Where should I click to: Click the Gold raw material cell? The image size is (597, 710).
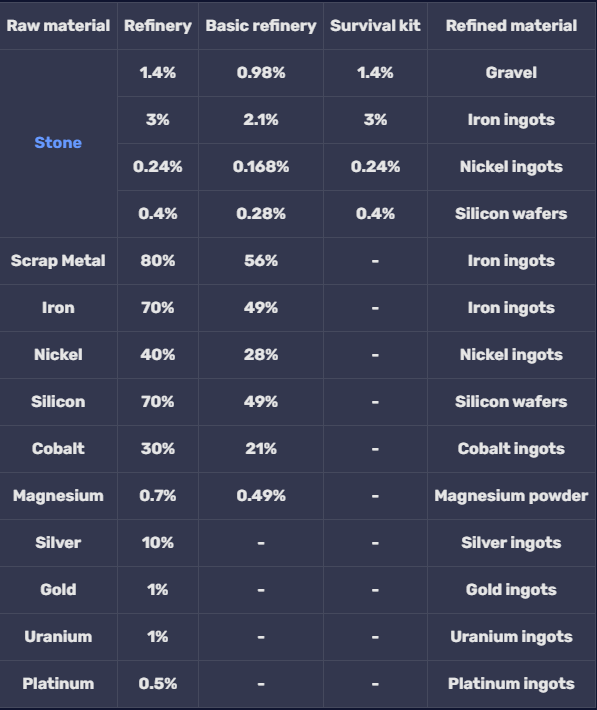click(58, 590)
